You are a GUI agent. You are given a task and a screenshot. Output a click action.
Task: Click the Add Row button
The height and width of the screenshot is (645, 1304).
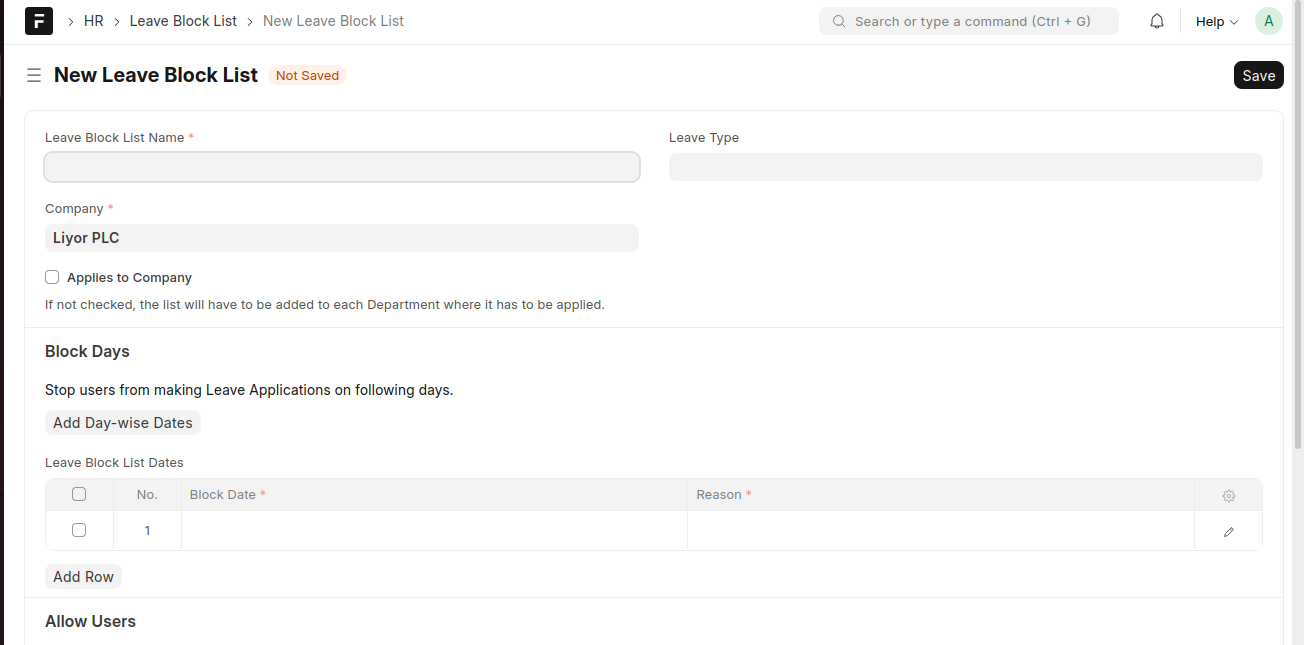83,577
